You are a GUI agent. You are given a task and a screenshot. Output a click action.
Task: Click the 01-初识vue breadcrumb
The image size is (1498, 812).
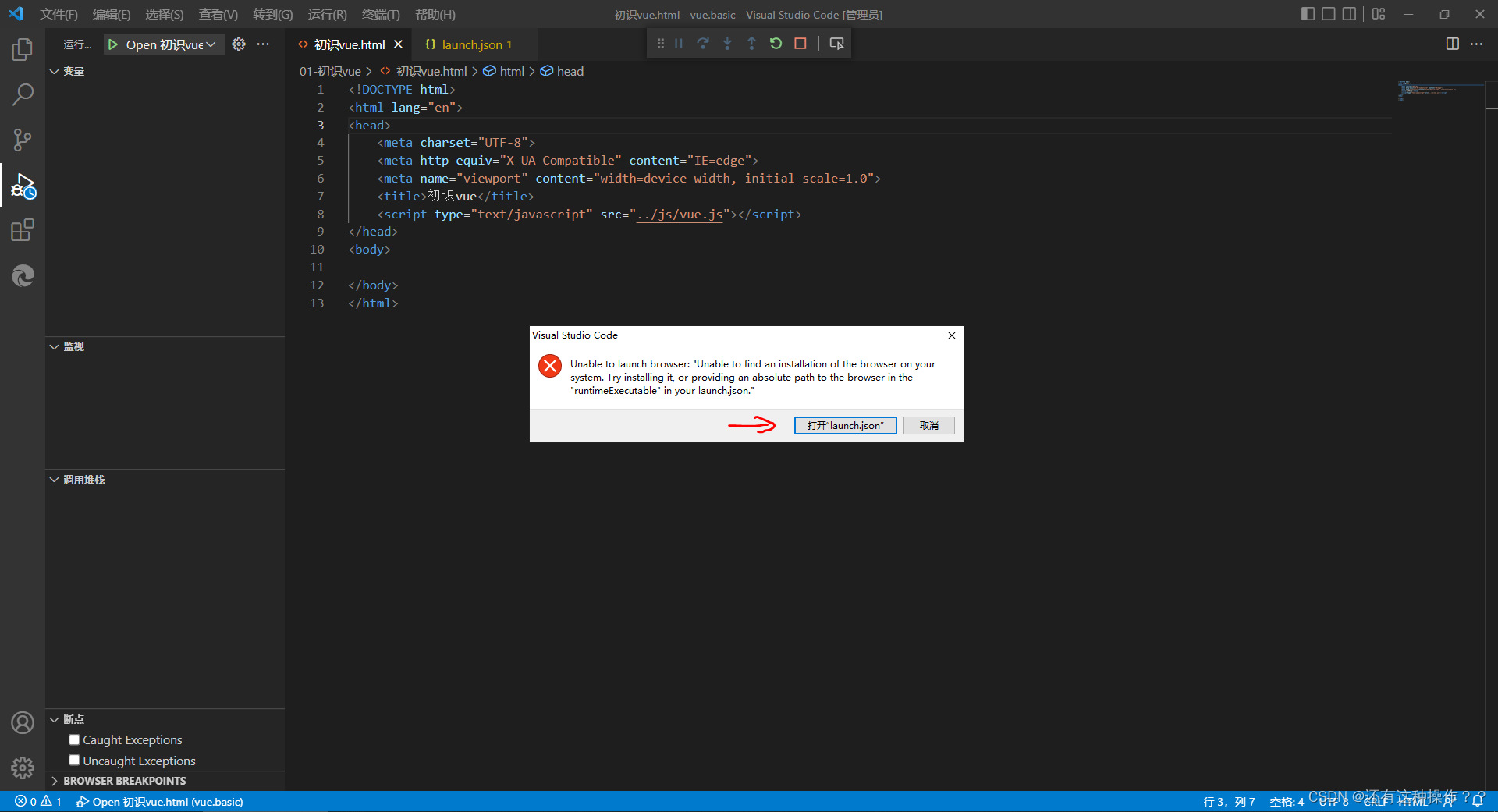point(330,71)
